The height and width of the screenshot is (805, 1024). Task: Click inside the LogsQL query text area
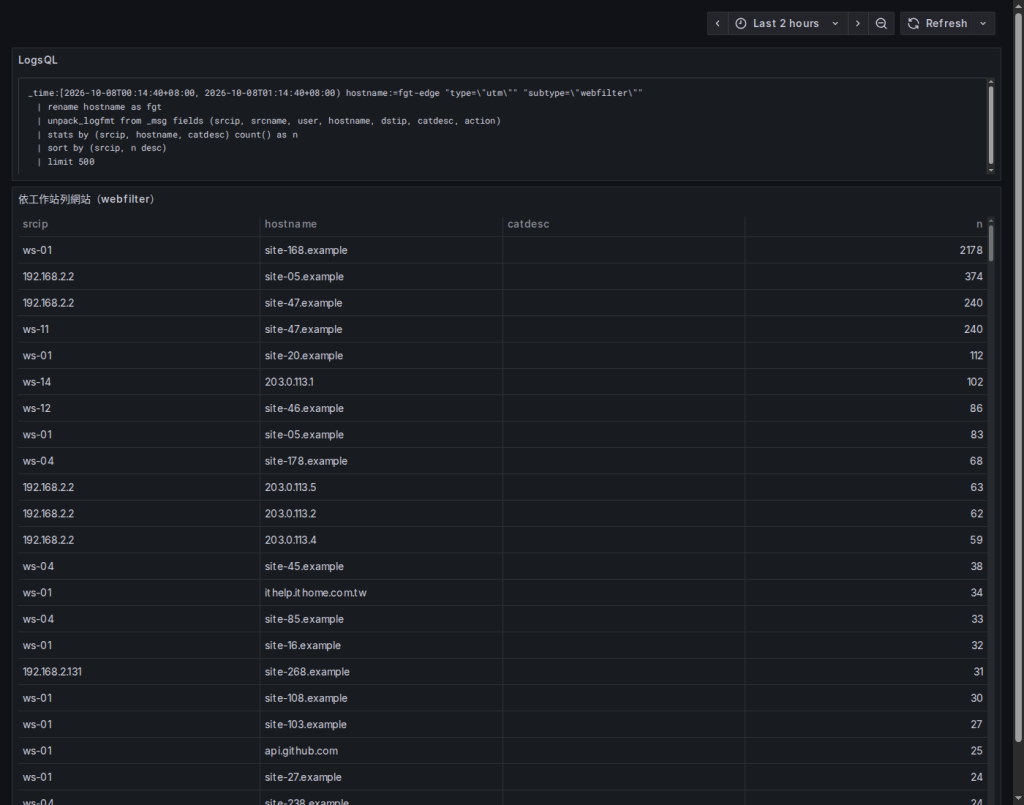(502, 127)
